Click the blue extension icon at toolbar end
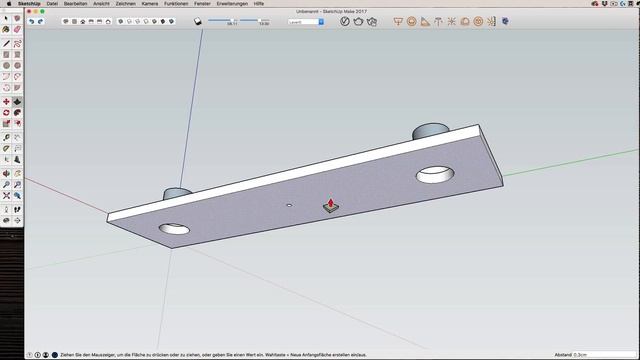Viewport: 640px width, 360px height. [505, 21]
